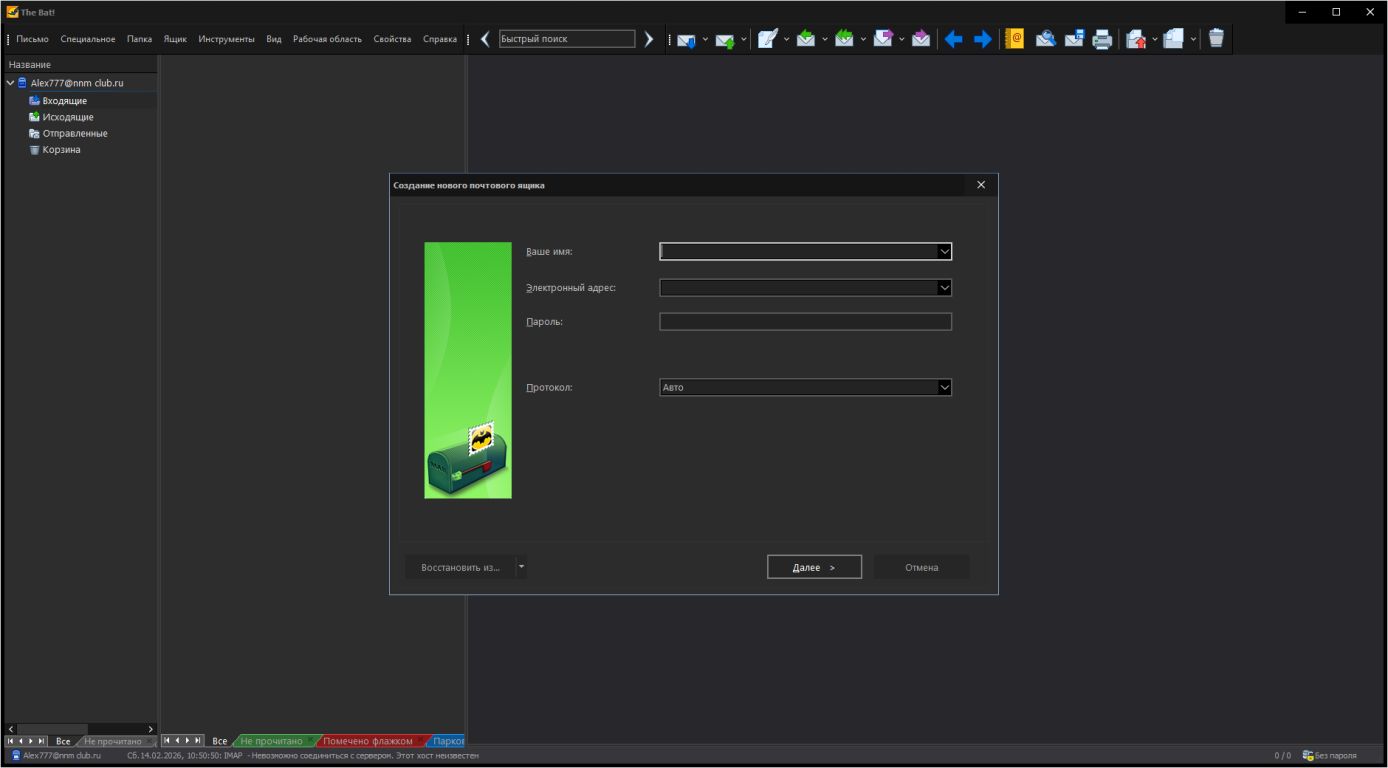Click the send queued mail icon
Image resolution: width=1388 pixels, height=768 pixels.
pos(724,40)
